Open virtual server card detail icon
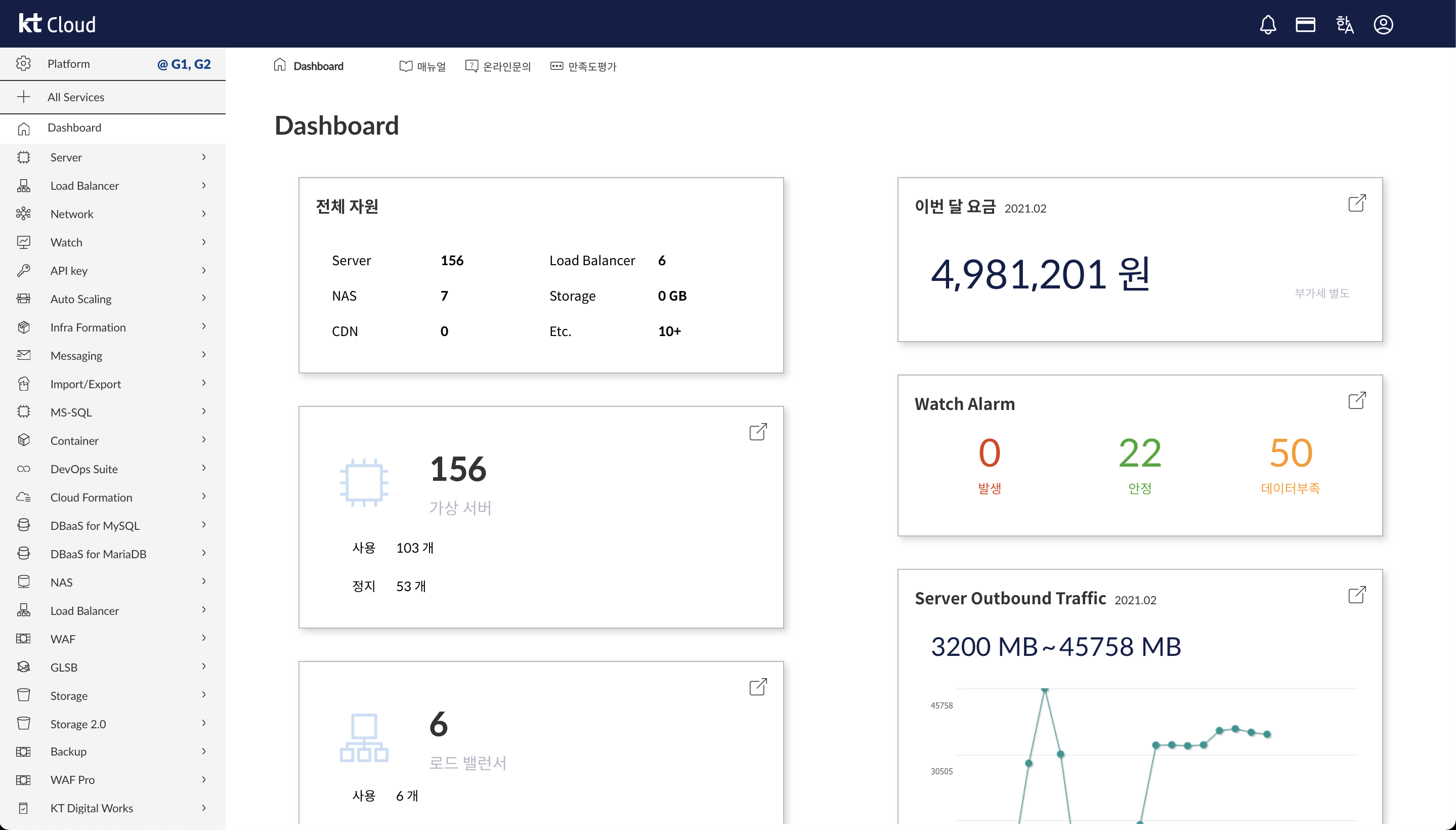The image size is (1456, 830). coord(757,432)
